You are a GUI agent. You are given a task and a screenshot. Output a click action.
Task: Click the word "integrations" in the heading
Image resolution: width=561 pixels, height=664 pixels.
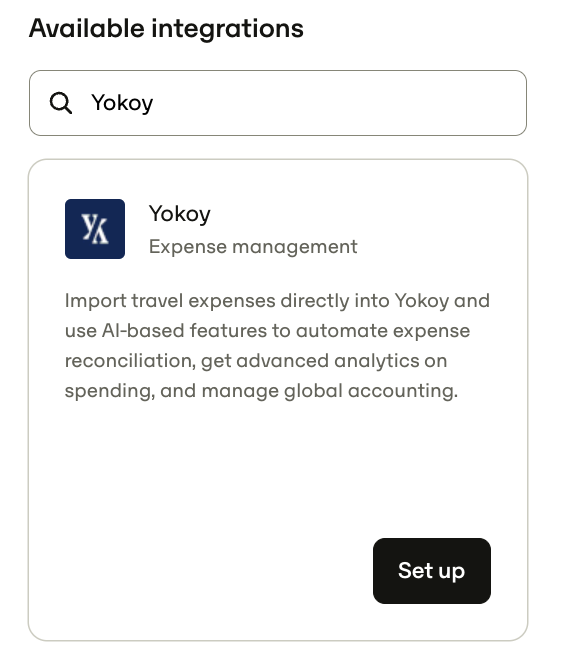click(x=227, y=28)
